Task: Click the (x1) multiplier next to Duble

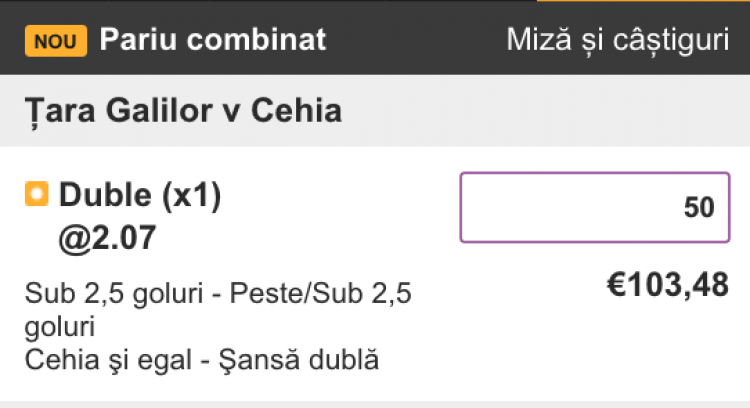Action: click(191, 195)
